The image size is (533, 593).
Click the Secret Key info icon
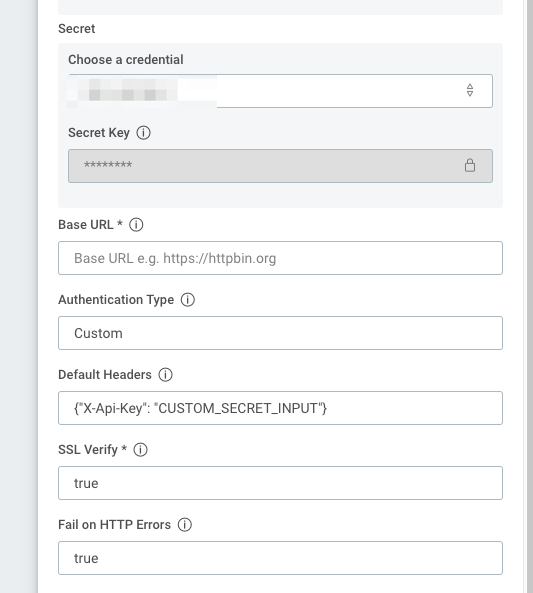143,133
